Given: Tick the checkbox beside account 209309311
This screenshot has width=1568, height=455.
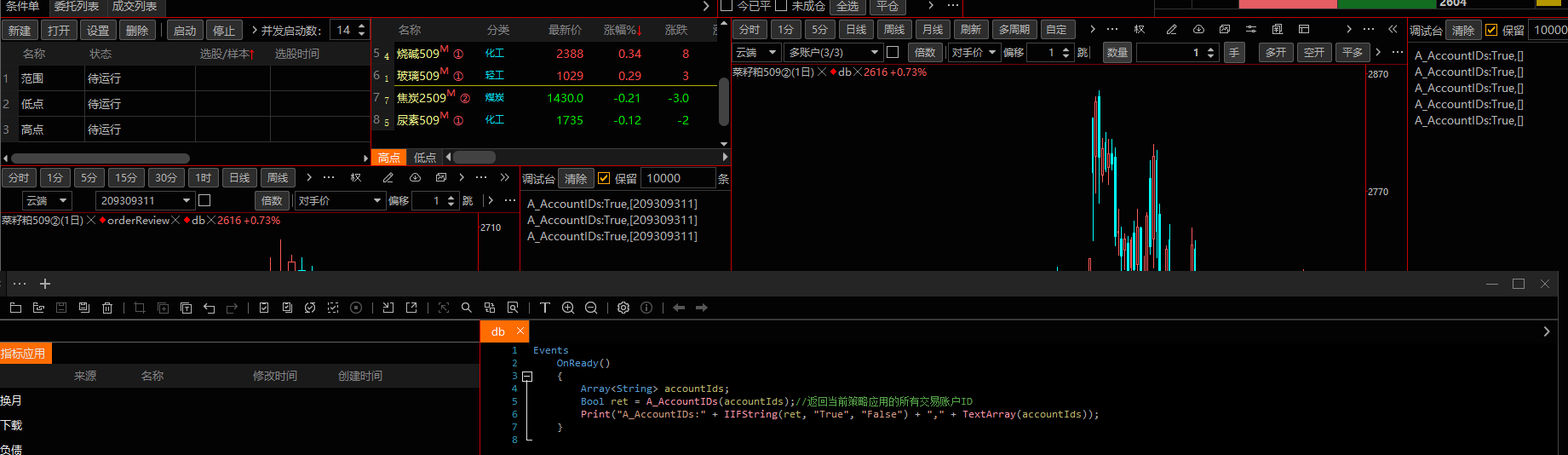Looking at the screenshot, I should click(x=204, y=200).
